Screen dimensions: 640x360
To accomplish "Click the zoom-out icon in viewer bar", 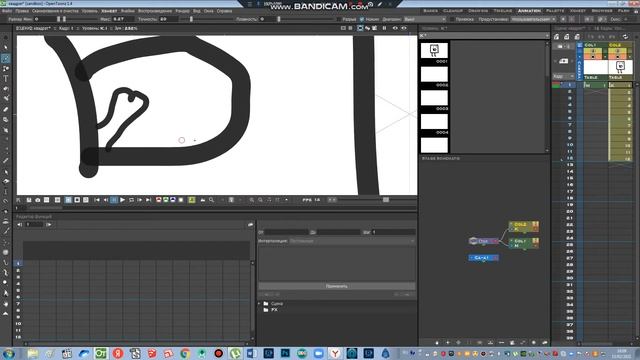I will pyautogui.click(x=260, y=200).
